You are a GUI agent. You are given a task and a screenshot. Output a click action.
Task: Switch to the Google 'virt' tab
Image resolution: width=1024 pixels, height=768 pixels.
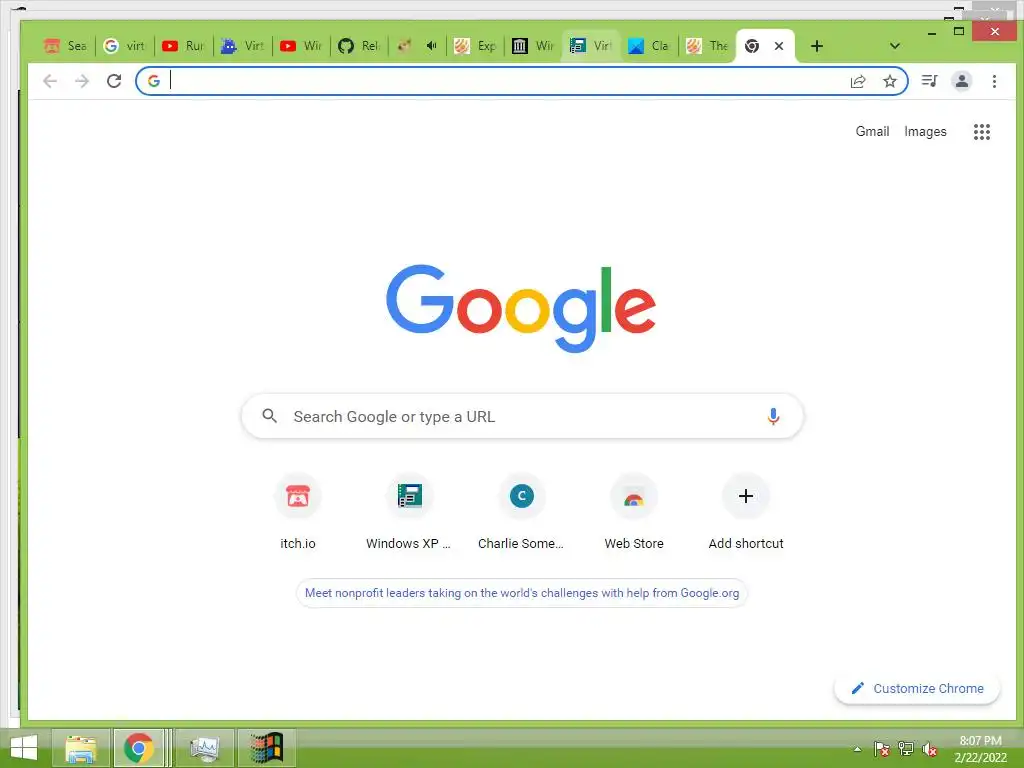tap(124, 46)
